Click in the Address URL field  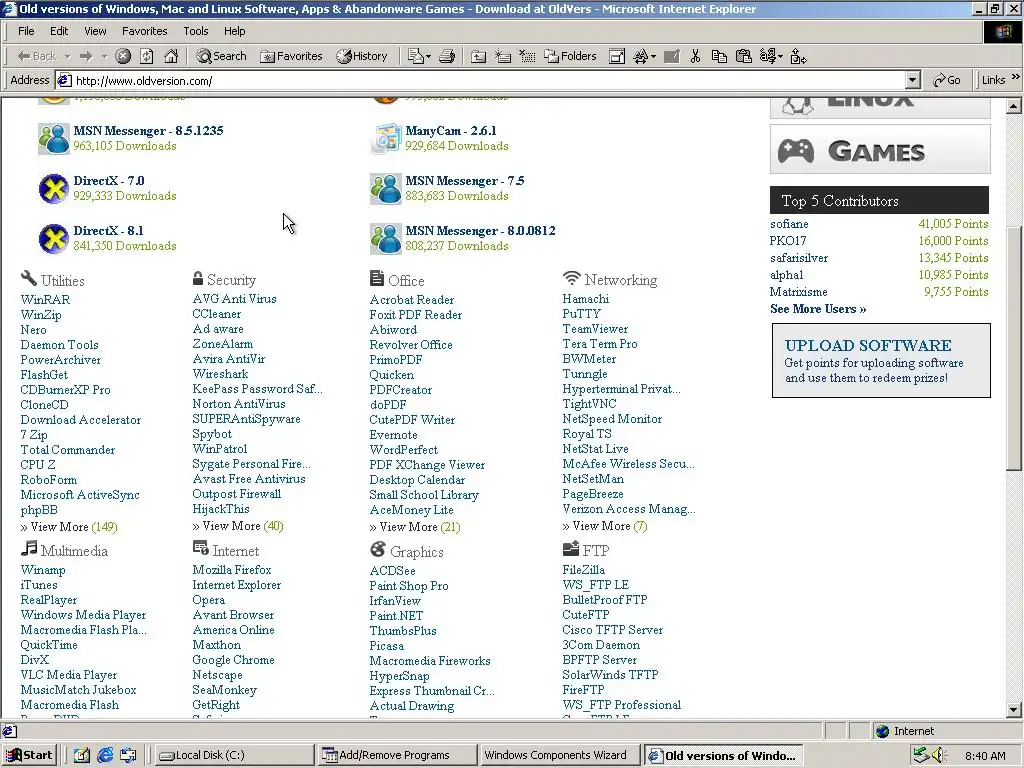(490, 80)
